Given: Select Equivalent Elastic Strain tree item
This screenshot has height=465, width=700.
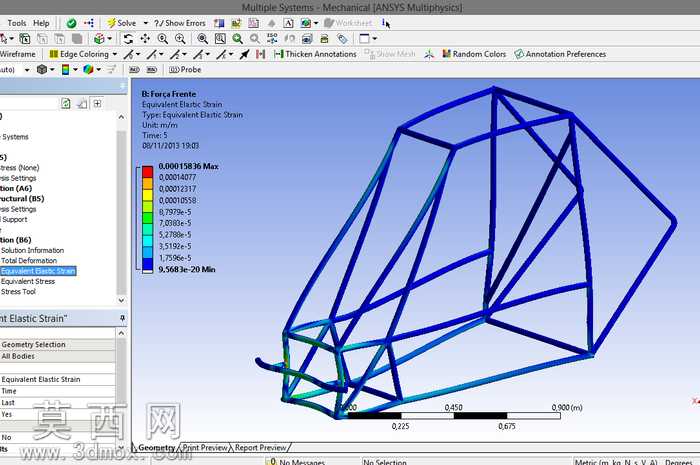Looking at the screenshot, I should 38,271.
